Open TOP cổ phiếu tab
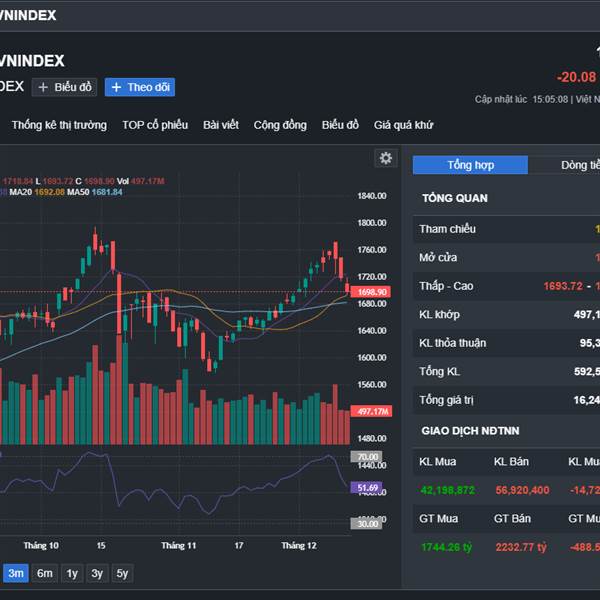Viewport: 600px width, 600px height. tap(155, 125)
